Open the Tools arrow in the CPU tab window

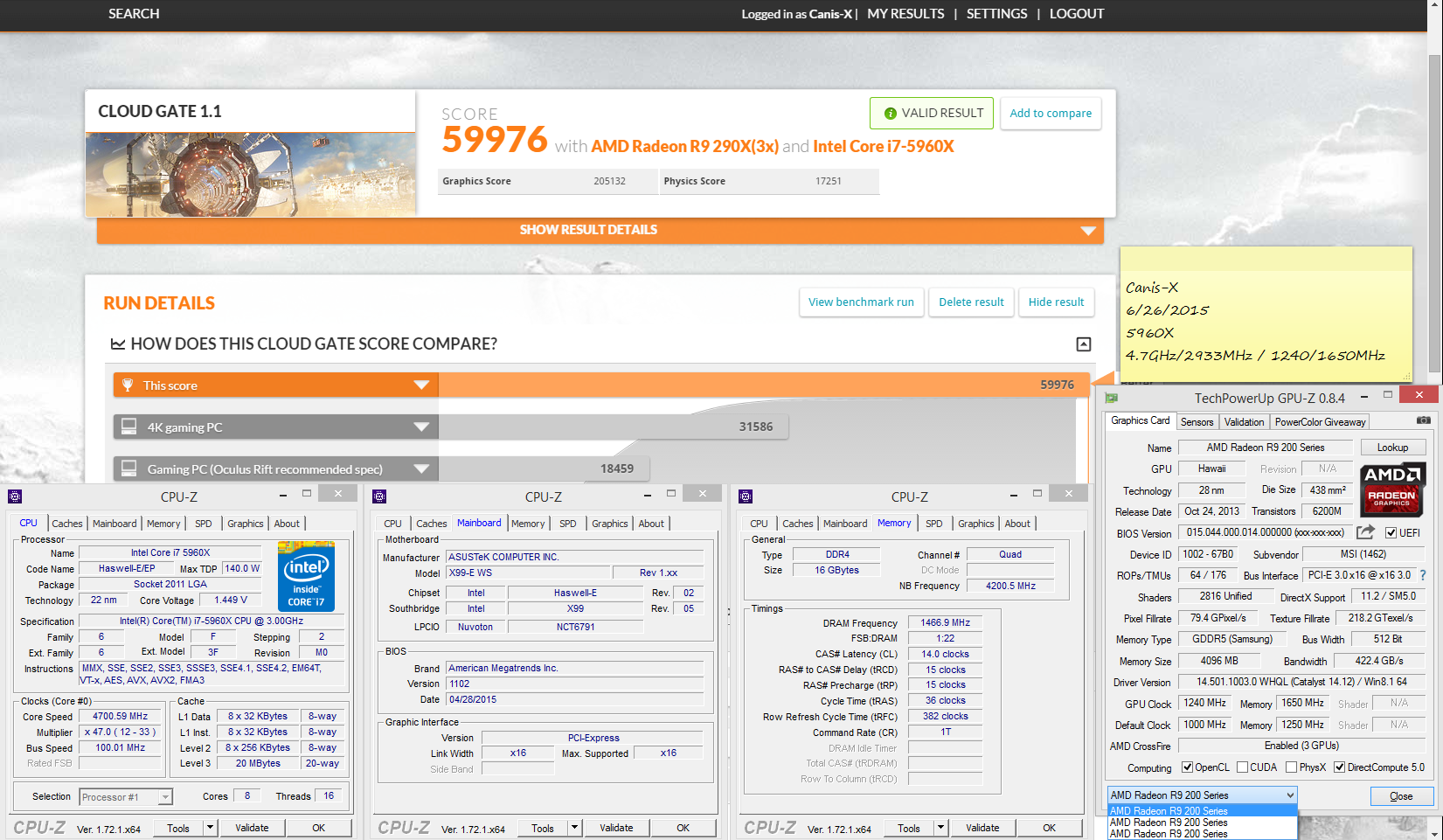[x=210, y=828]
